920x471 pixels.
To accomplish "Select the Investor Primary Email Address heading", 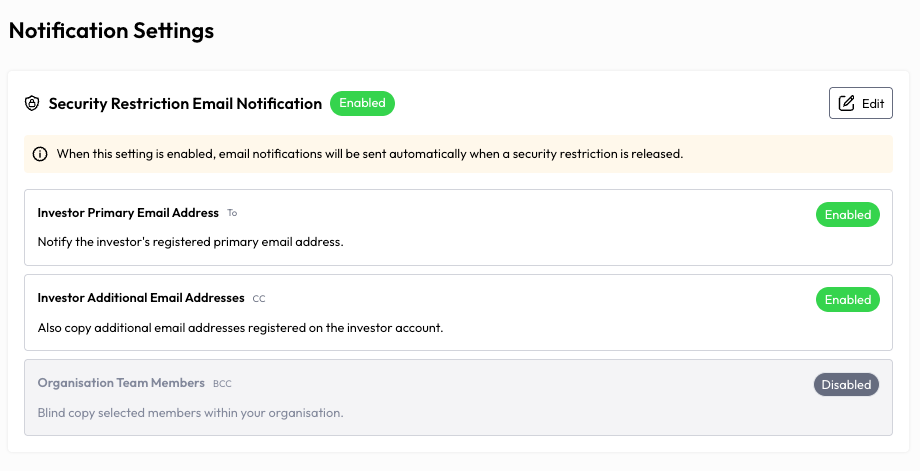I will (x=128, y=213).
